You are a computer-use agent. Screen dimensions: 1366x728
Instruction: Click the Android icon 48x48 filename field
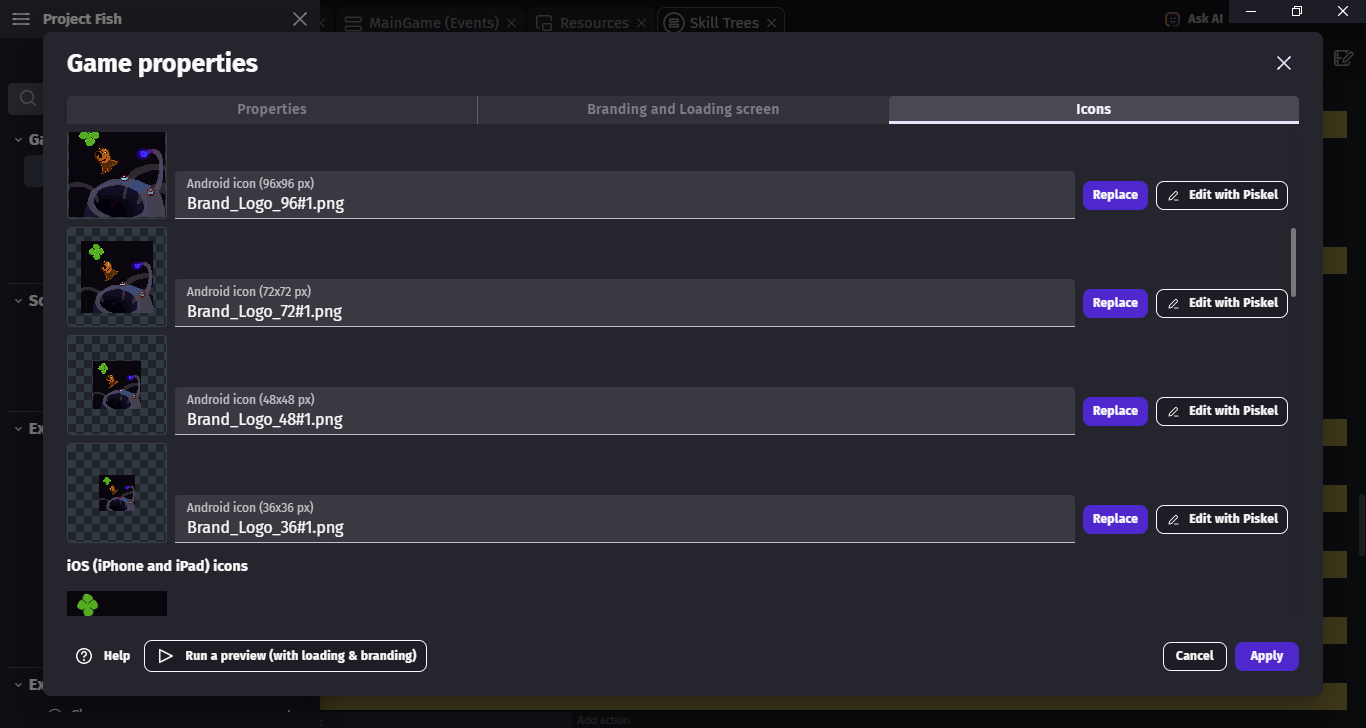(x=624, y=419)
